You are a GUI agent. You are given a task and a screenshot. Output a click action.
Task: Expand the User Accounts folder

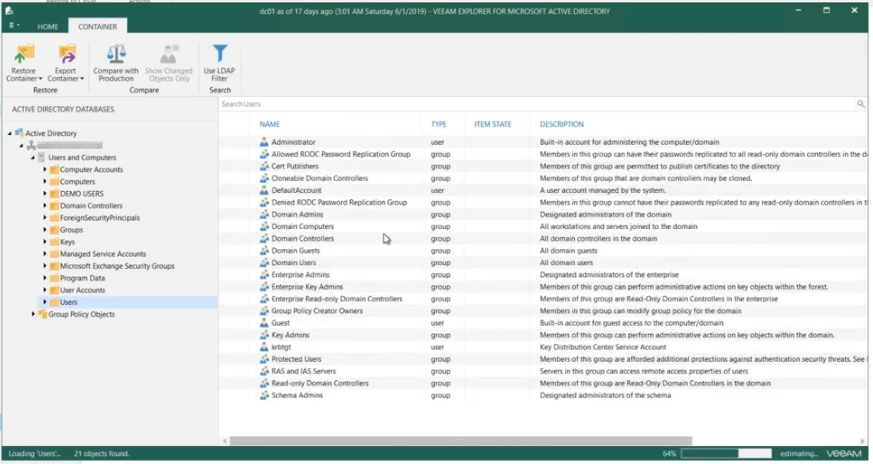pos(45,290)
